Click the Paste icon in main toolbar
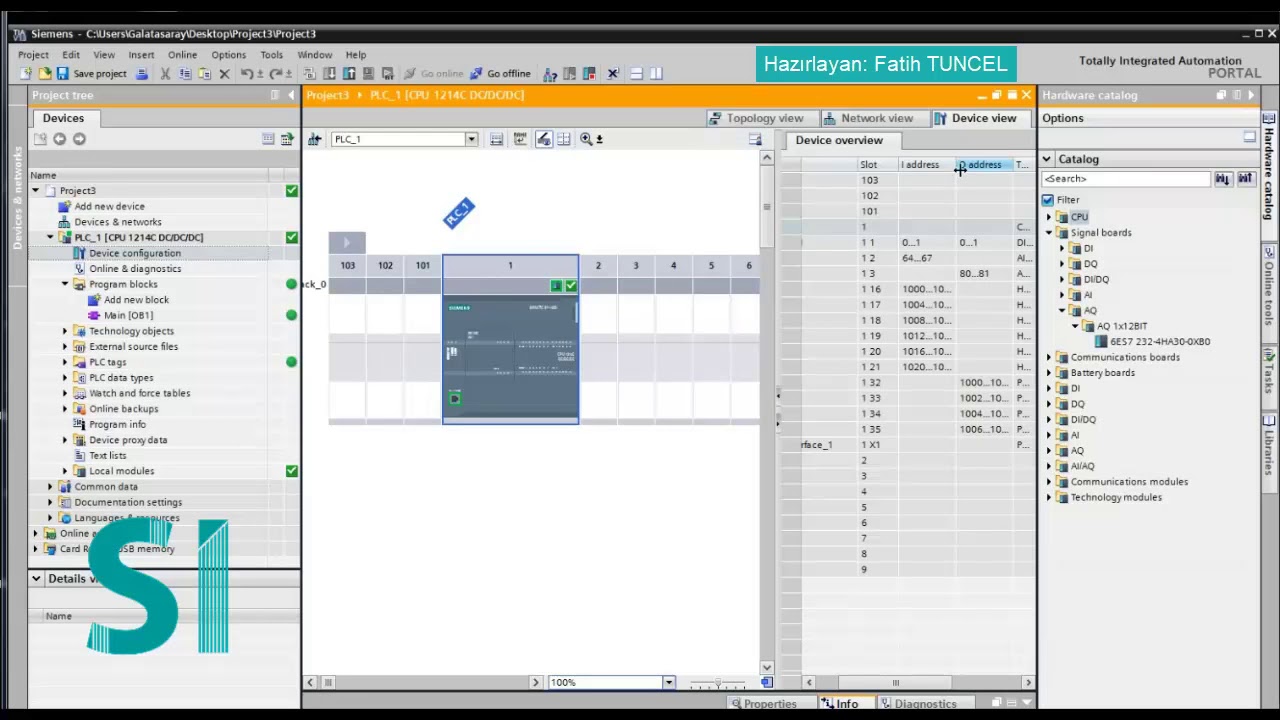 pyautogui.click(x=204, y=73)
